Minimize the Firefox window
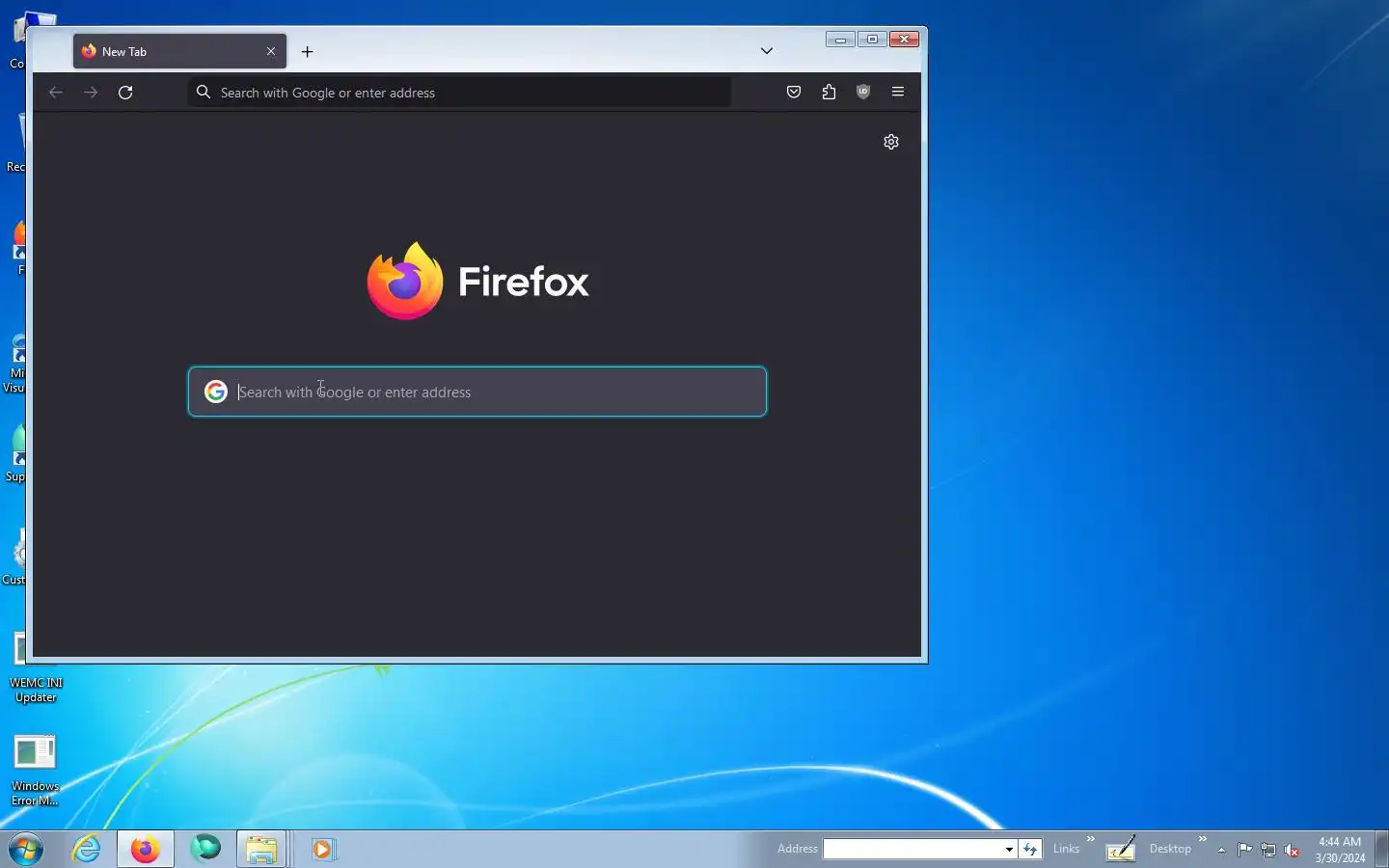Viewport: 1389px width, 868px height. pos(840,40)
